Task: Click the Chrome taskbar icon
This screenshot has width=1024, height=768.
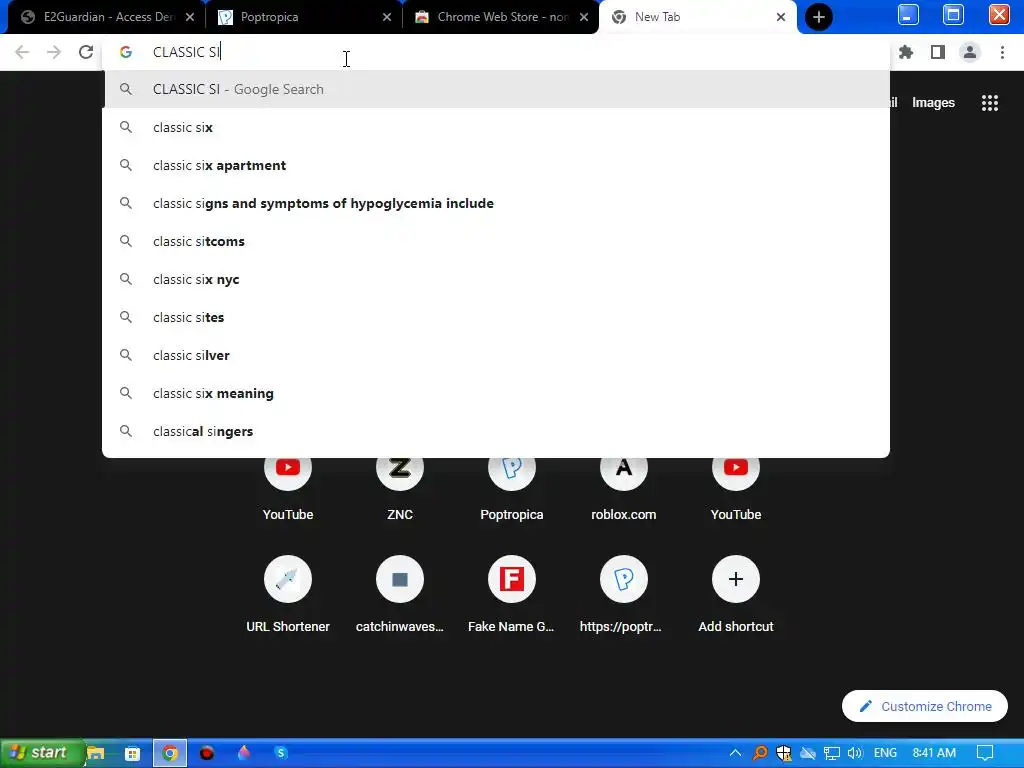Action: pyautogui.click(x=170, y=753)
